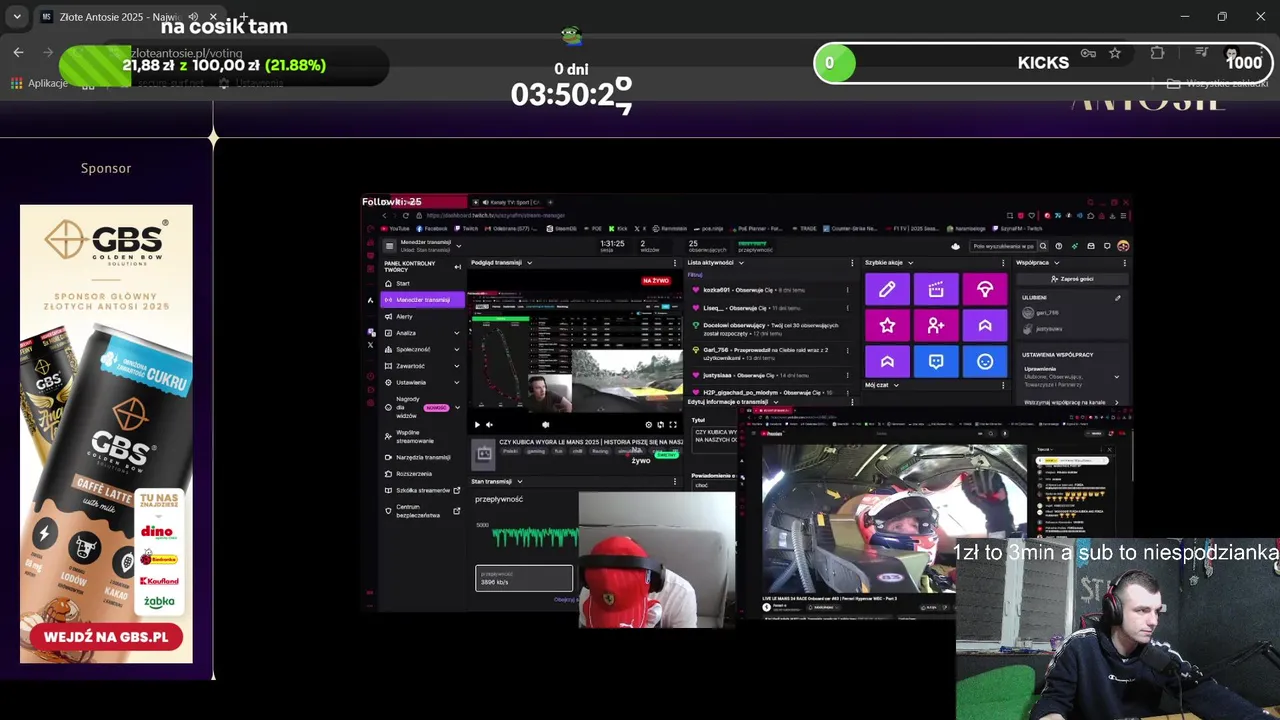Click the fullscreen icon in stream preview
This screenshot has height=720, width=1280.
click(672, 425)
